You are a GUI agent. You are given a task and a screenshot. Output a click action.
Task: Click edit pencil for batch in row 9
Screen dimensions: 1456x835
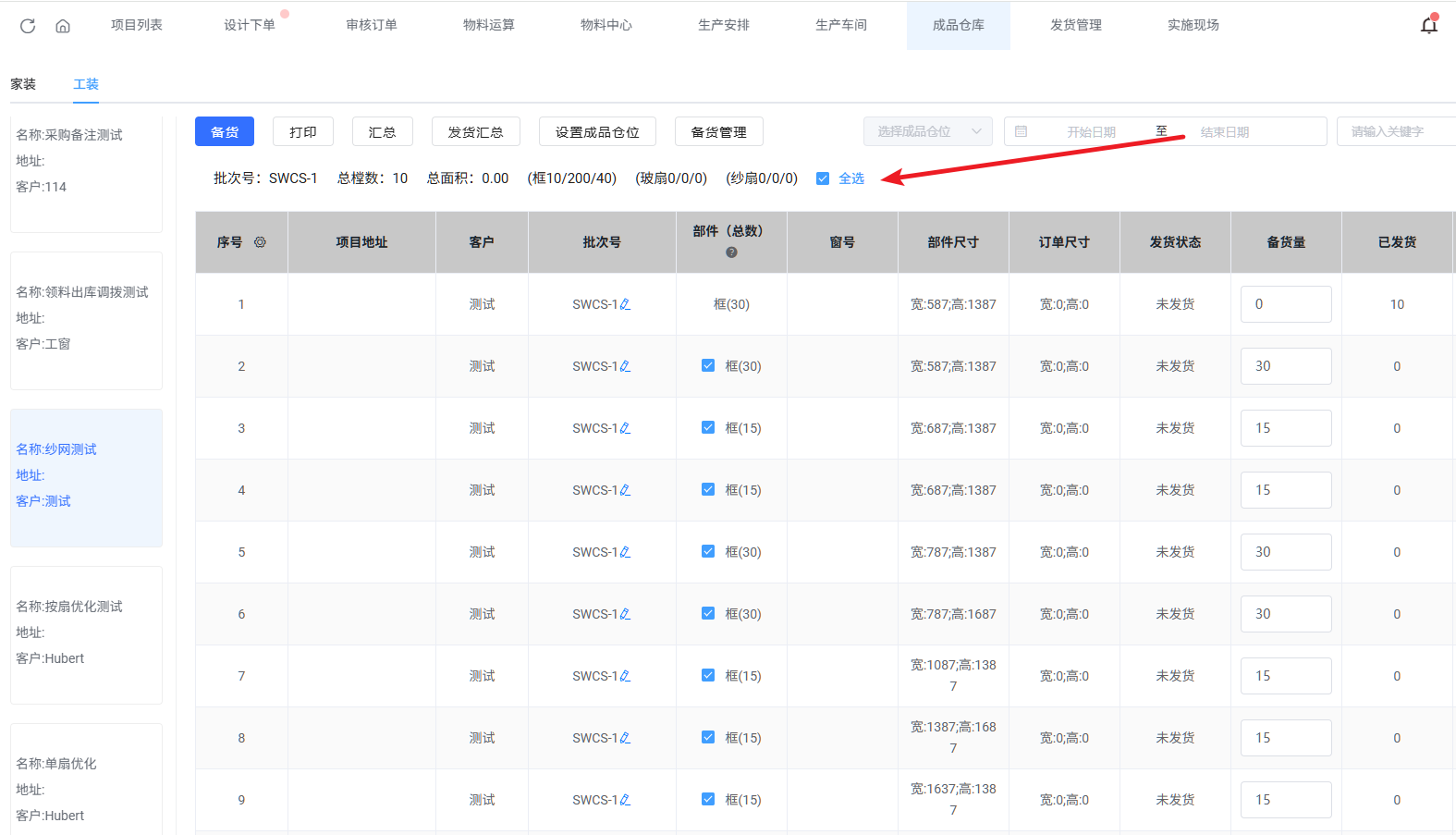pos(626,800)
